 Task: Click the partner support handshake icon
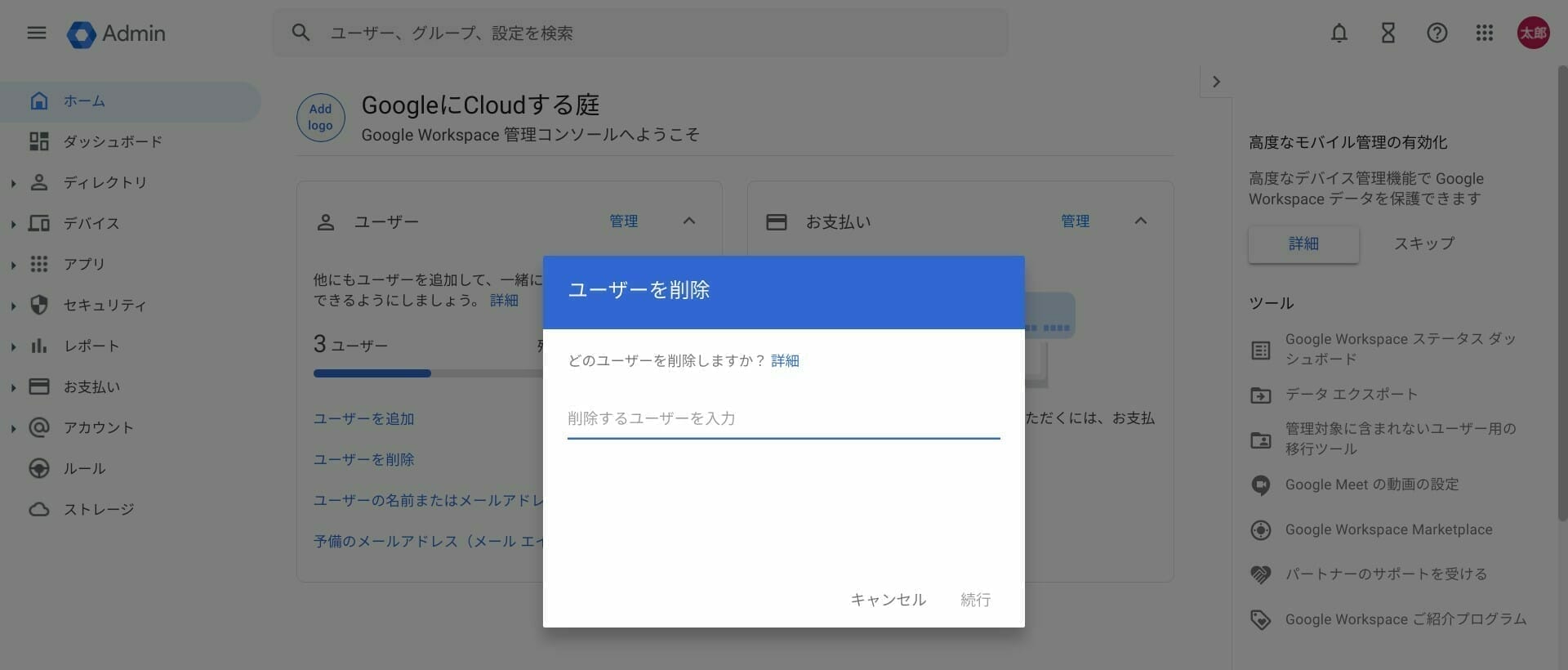click(1261, 575)
